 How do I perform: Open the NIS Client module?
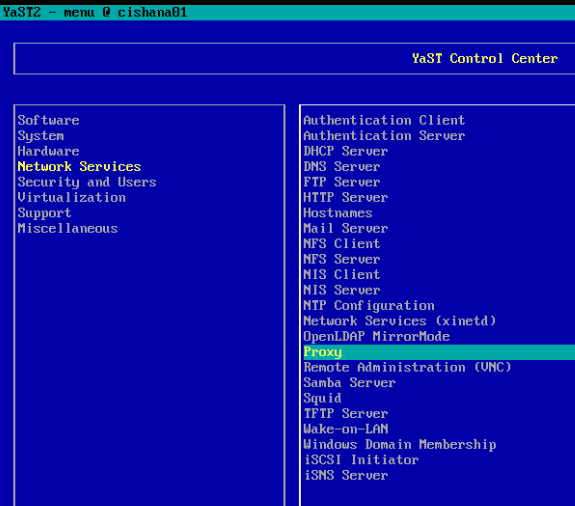(341, 275)
